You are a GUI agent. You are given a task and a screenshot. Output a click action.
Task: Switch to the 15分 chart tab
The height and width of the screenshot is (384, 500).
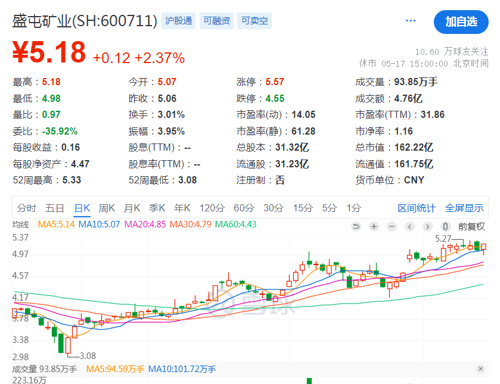tap(303, 208)
